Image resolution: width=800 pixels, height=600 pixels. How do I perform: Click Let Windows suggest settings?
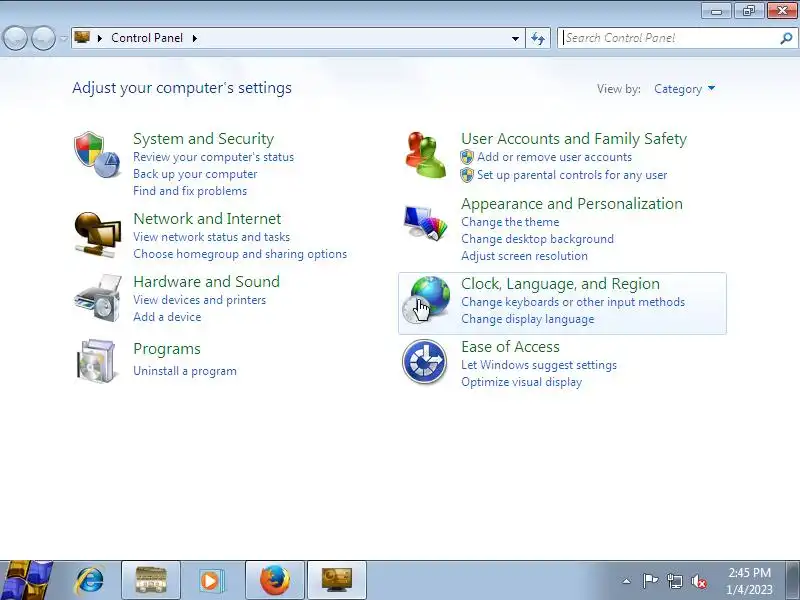[539, 365]
